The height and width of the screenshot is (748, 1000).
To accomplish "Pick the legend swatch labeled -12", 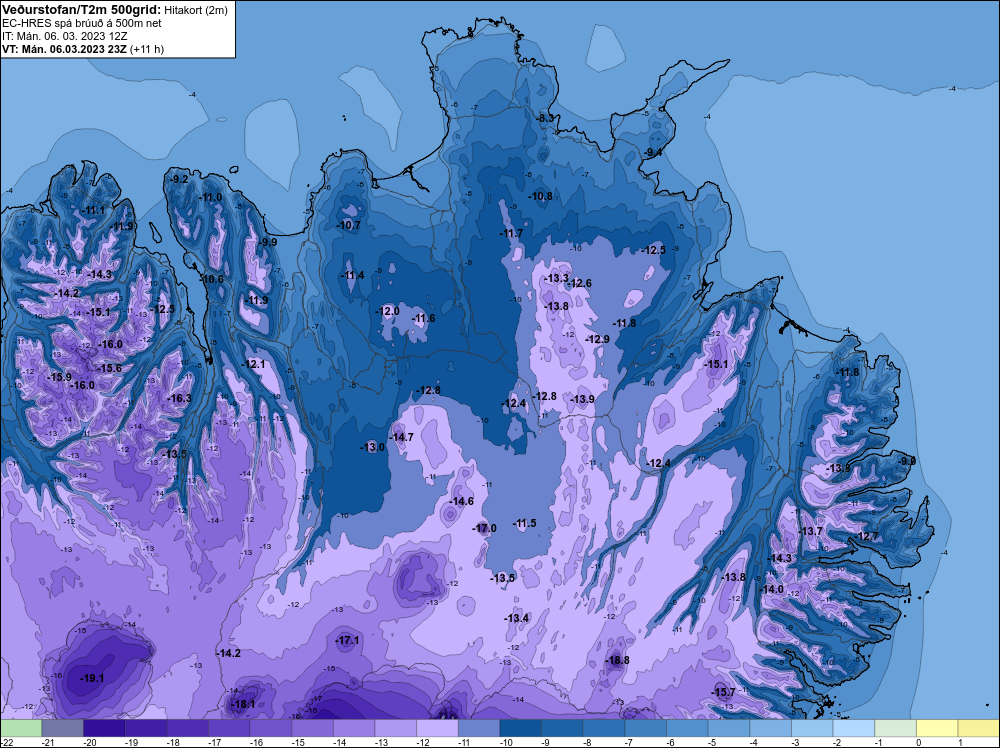I will pyautogui.click(x=438, y=728).
